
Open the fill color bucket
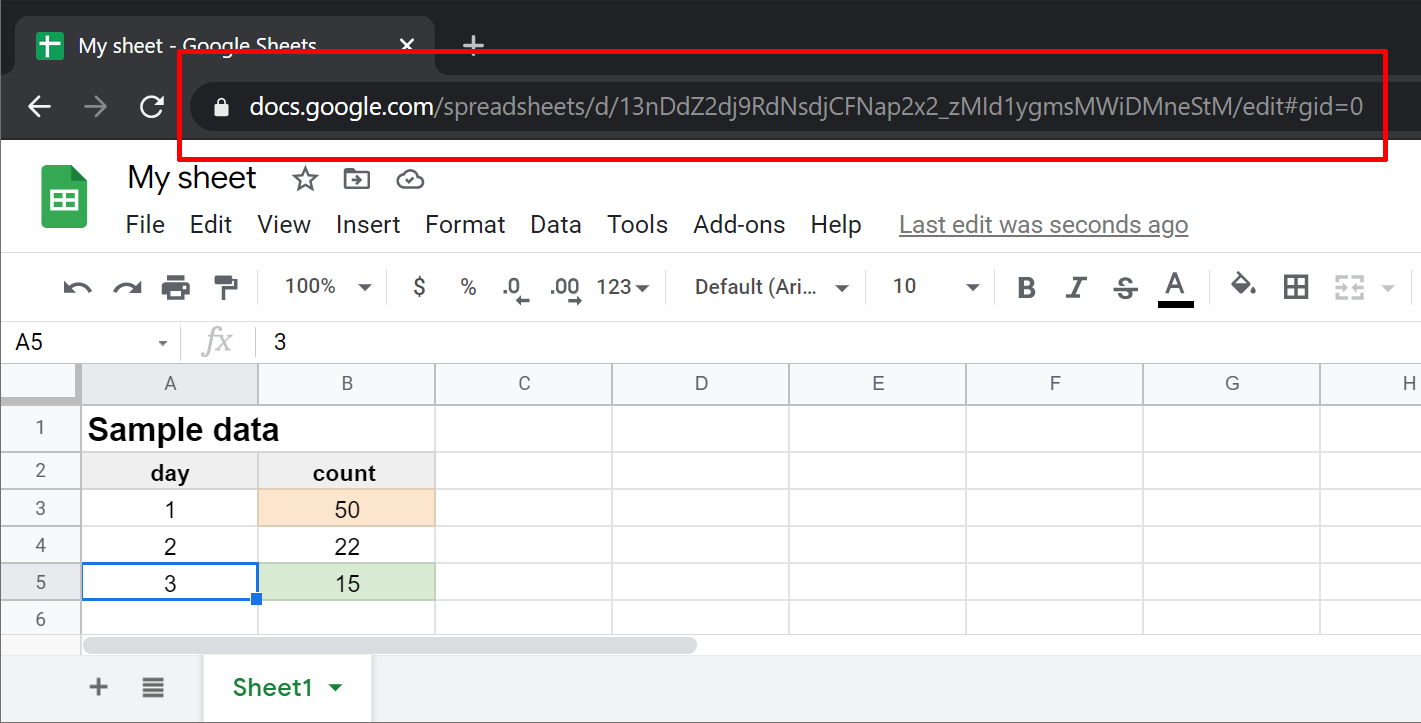pyautogui.click(x=1243, y=286)
